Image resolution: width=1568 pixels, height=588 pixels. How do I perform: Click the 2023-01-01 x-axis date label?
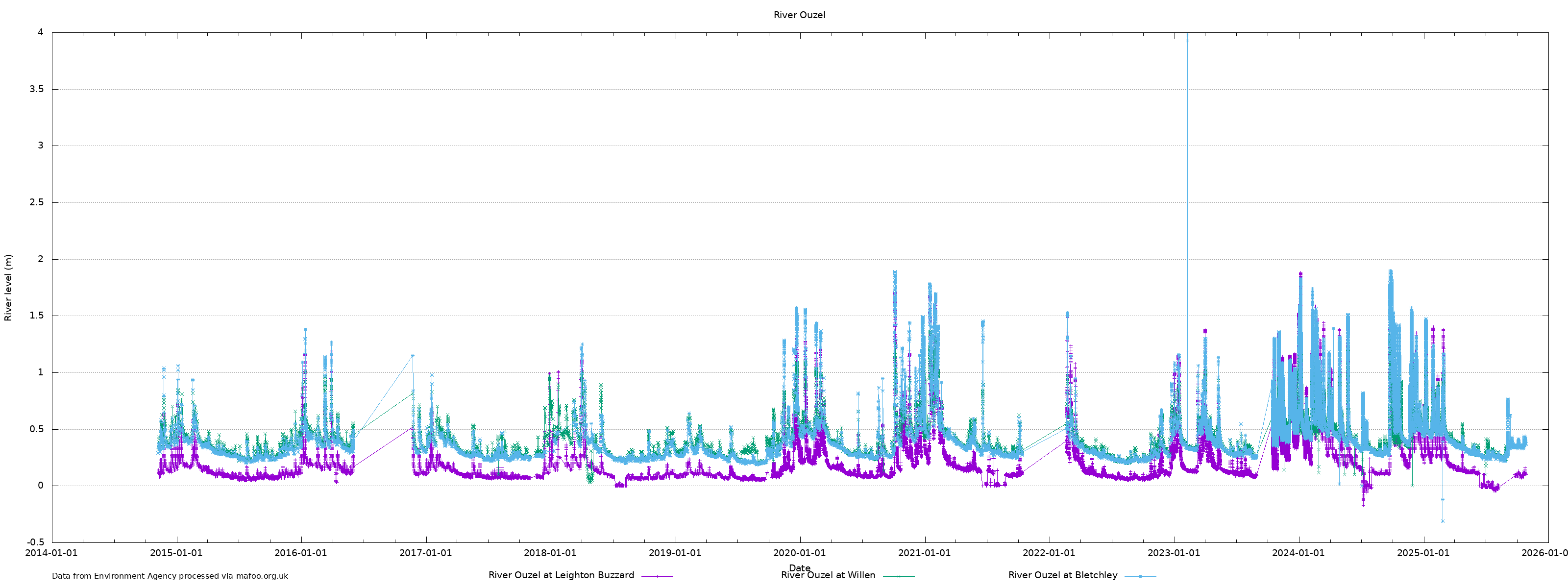(x=1174, y=553)
